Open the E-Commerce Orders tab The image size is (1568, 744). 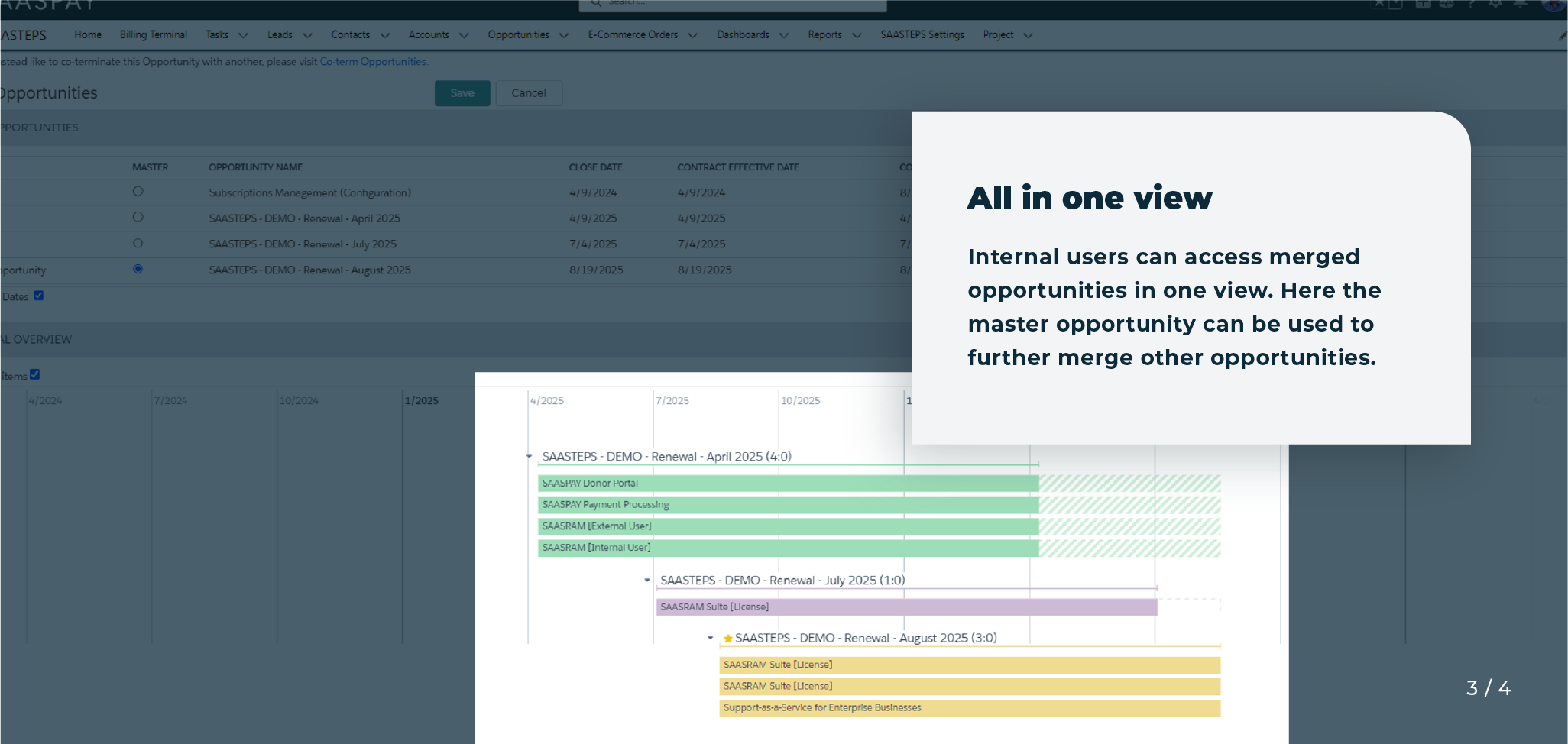633,35
